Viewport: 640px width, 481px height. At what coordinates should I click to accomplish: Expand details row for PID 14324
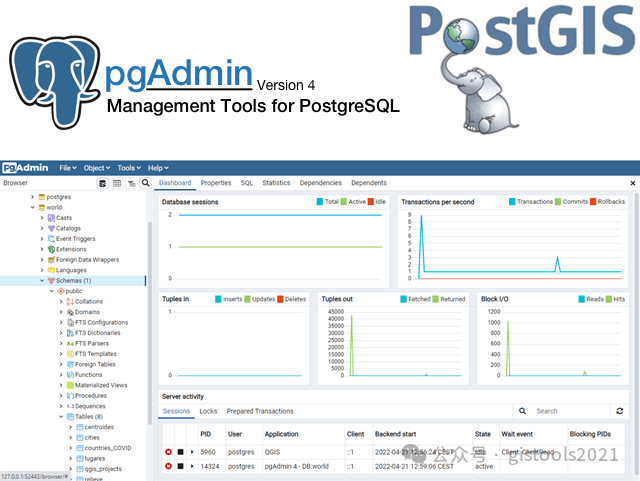pos(192,466)
